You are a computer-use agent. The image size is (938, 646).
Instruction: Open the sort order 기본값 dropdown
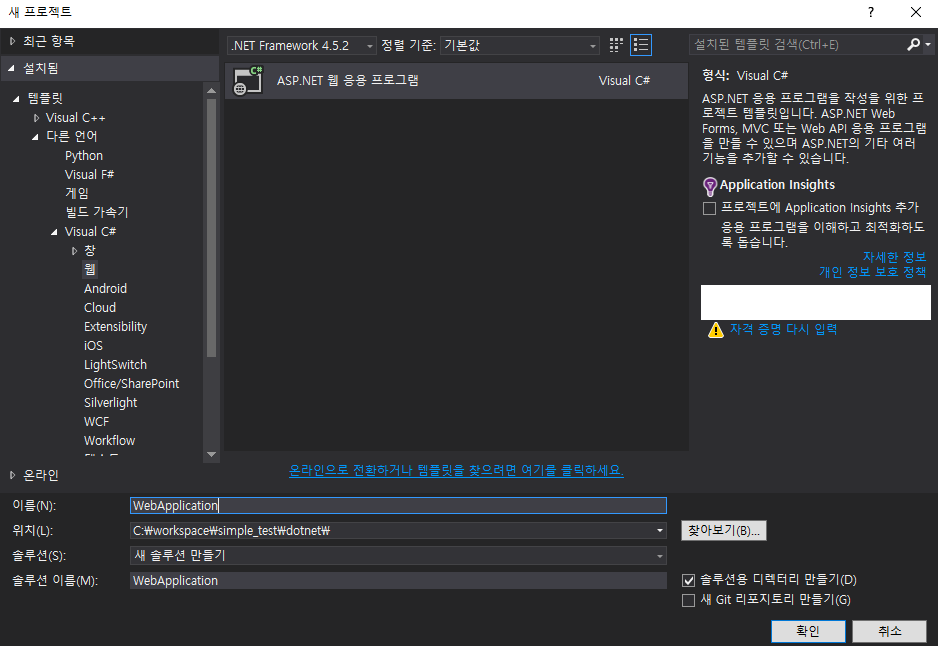(520, 45)
